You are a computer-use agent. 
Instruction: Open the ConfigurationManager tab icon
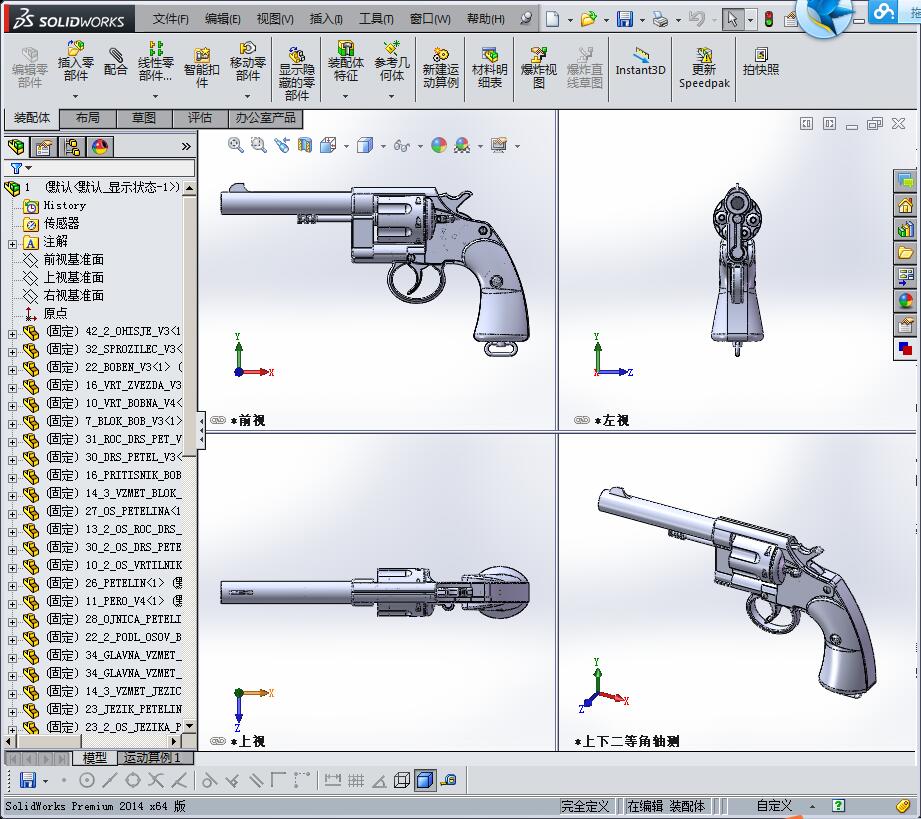click(72, 147)
